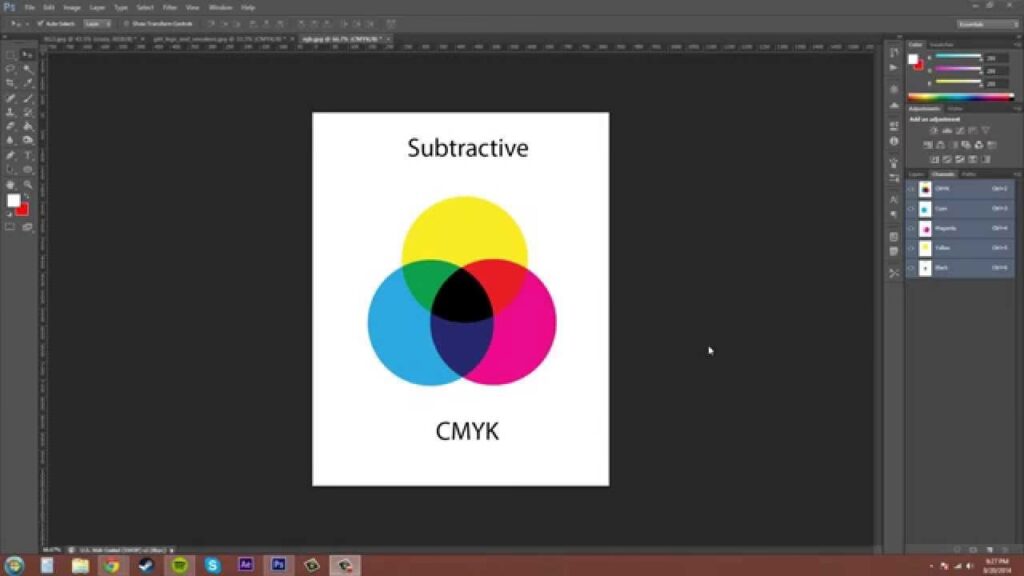
Task: Toggle visibility of the Magenta channel
Action: [911, 229]
